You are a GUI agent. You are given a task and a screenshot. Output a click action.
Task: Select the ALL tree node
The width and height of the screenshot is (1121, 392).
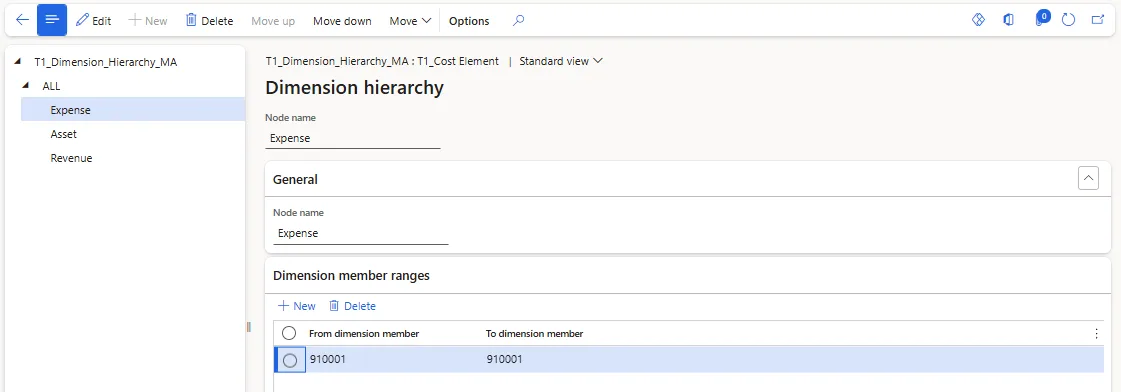coord(51,86)
